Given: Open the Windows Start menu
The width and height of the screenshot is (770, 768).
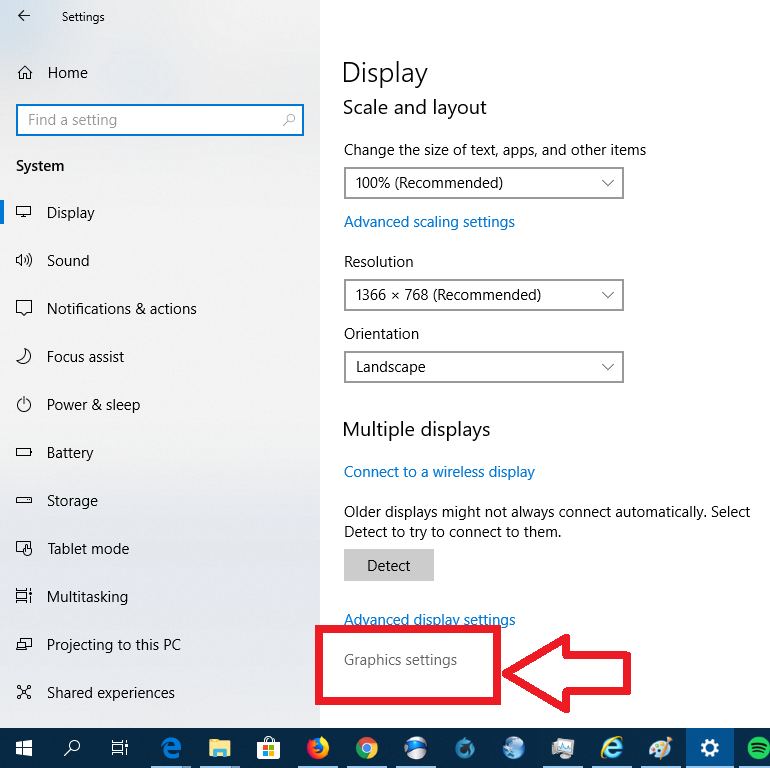Looking at the screenshot, I should (x=24, y=748).
